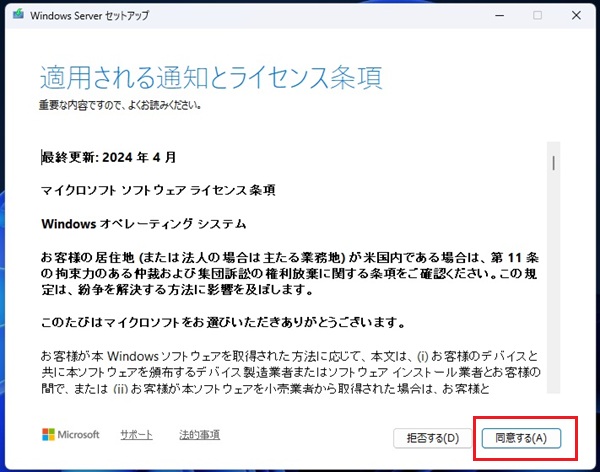Click the 重要な内容ですので subtitle text

click(123, 104)
